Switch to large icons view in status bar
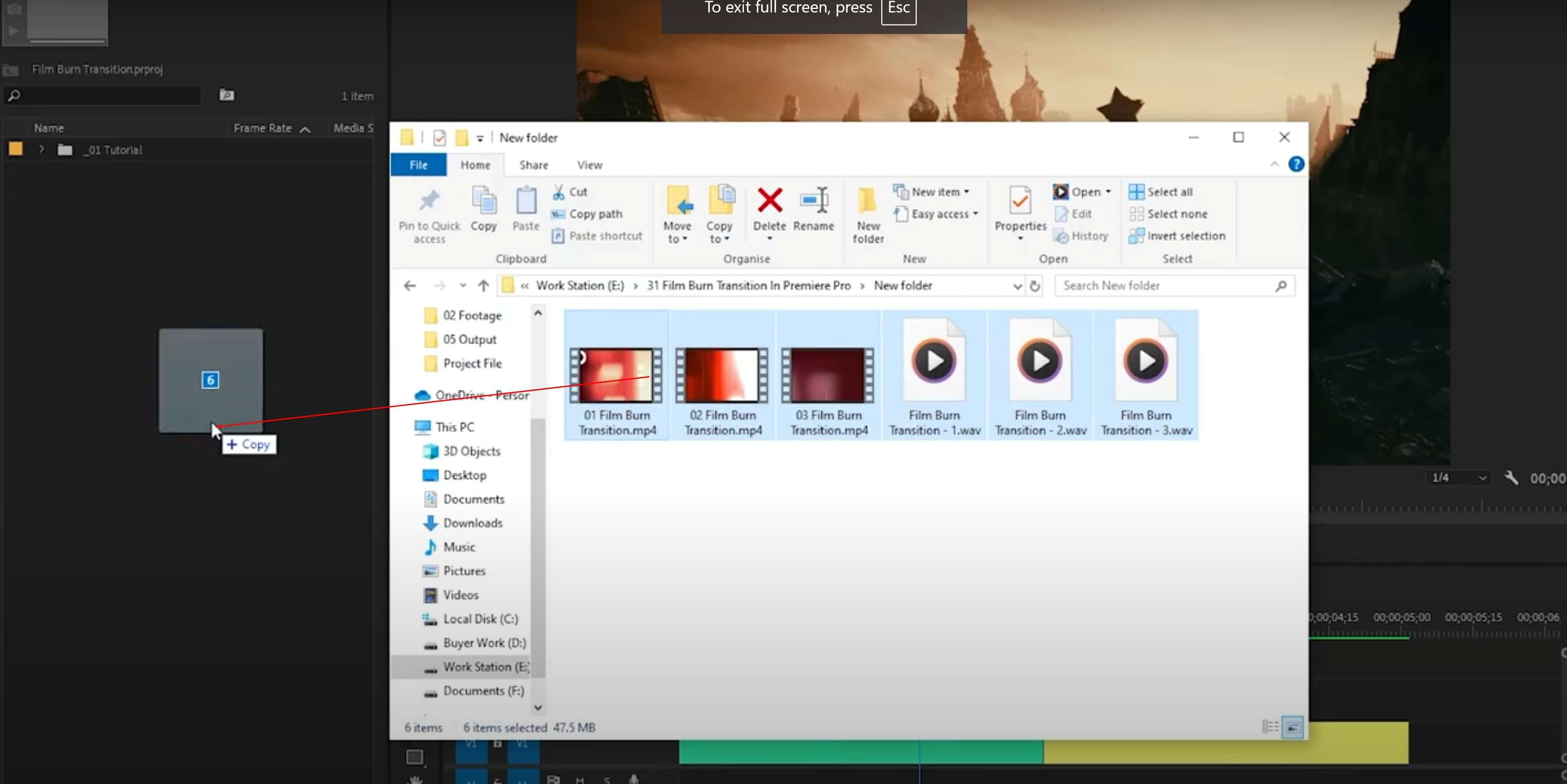The width and height of the screenshot is (1567, 784). pos(1293,727)
